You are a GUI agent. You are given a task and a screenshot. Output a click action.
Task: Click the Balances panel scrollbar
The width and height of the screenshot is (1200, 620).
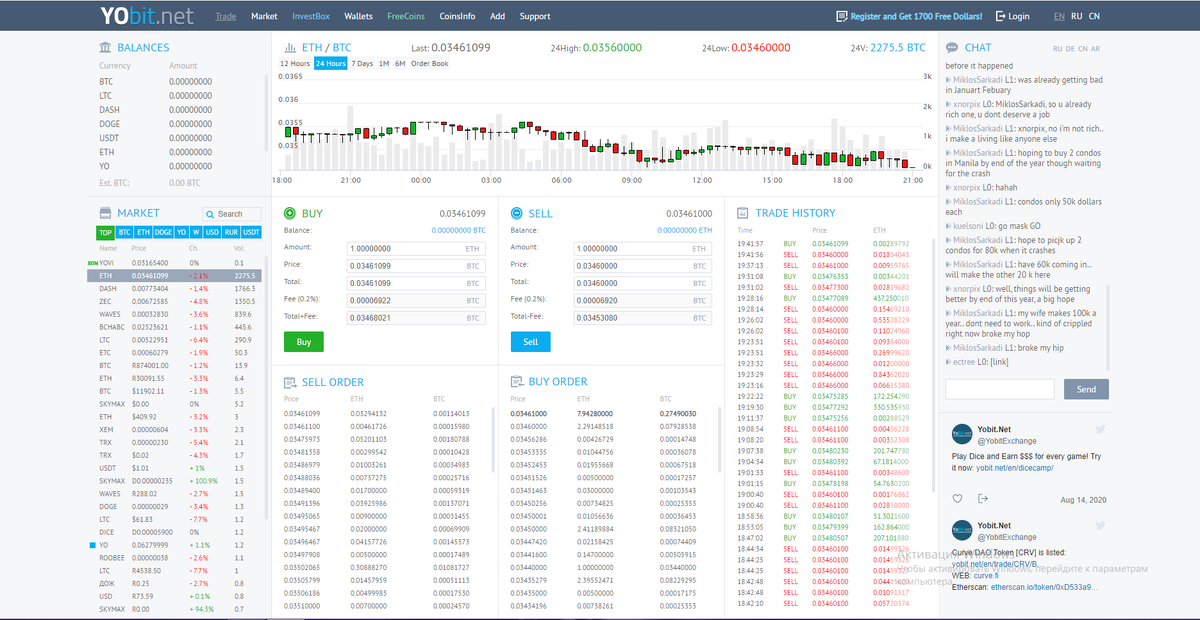(x=266, y=115)
